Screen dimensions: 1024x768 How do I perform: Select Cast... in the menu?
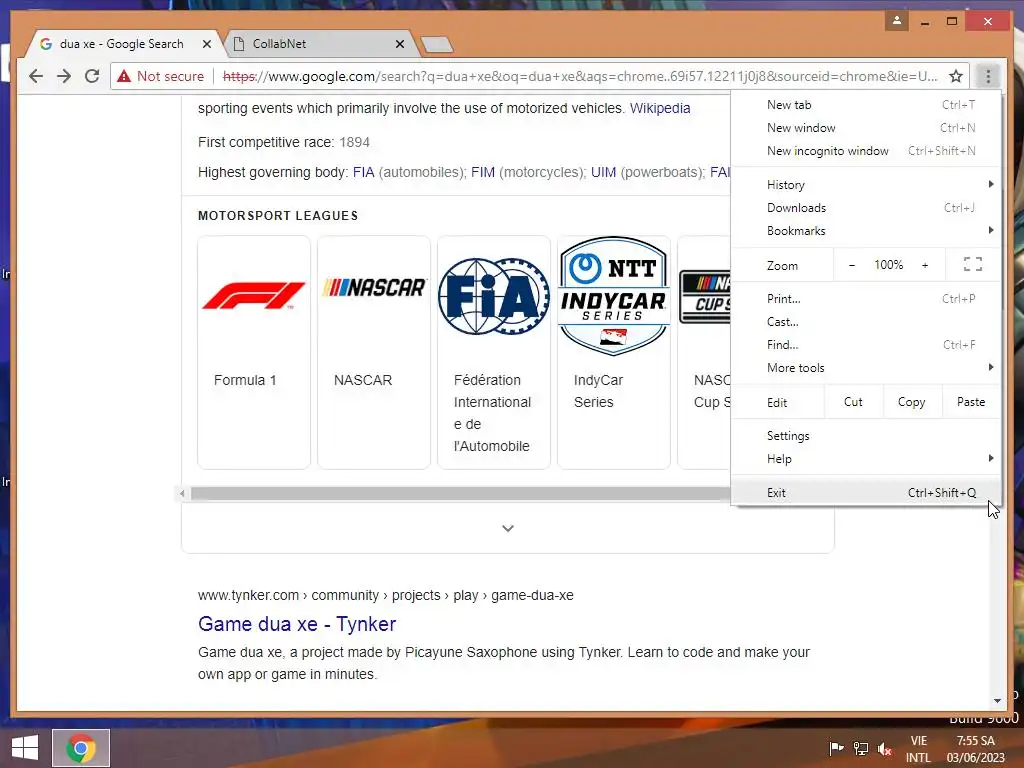pyautogui.click(x=866, y=321)
